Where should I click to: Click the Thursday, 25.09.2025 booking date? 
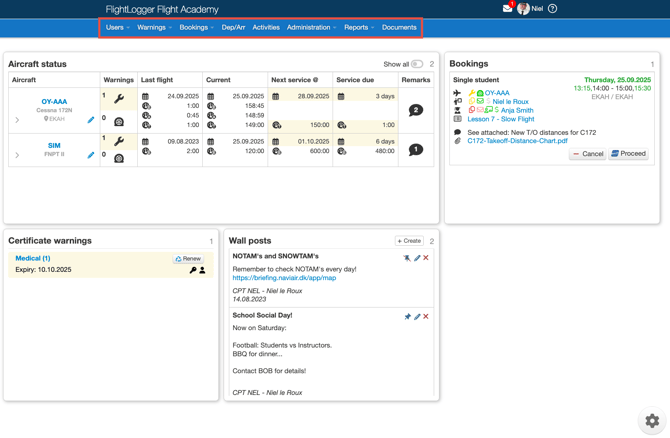[617, 80]
